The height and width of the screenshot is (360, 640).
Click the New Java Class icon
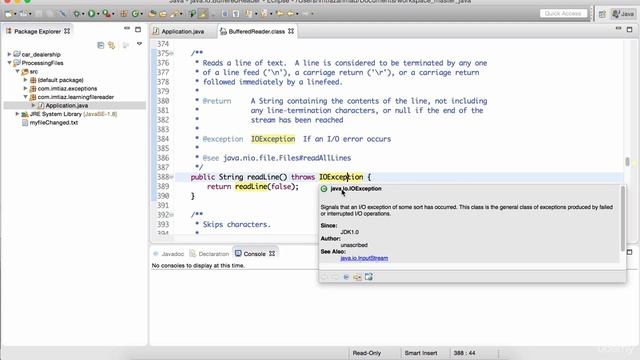click(134, 14)
